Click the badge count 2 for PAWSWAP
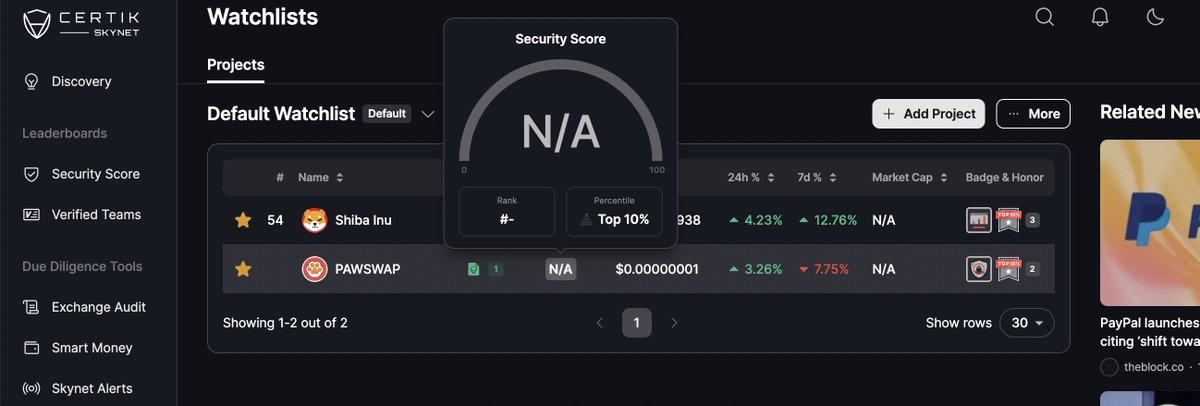Screen dimensions: 1200x406 (x=1032, y=269)
